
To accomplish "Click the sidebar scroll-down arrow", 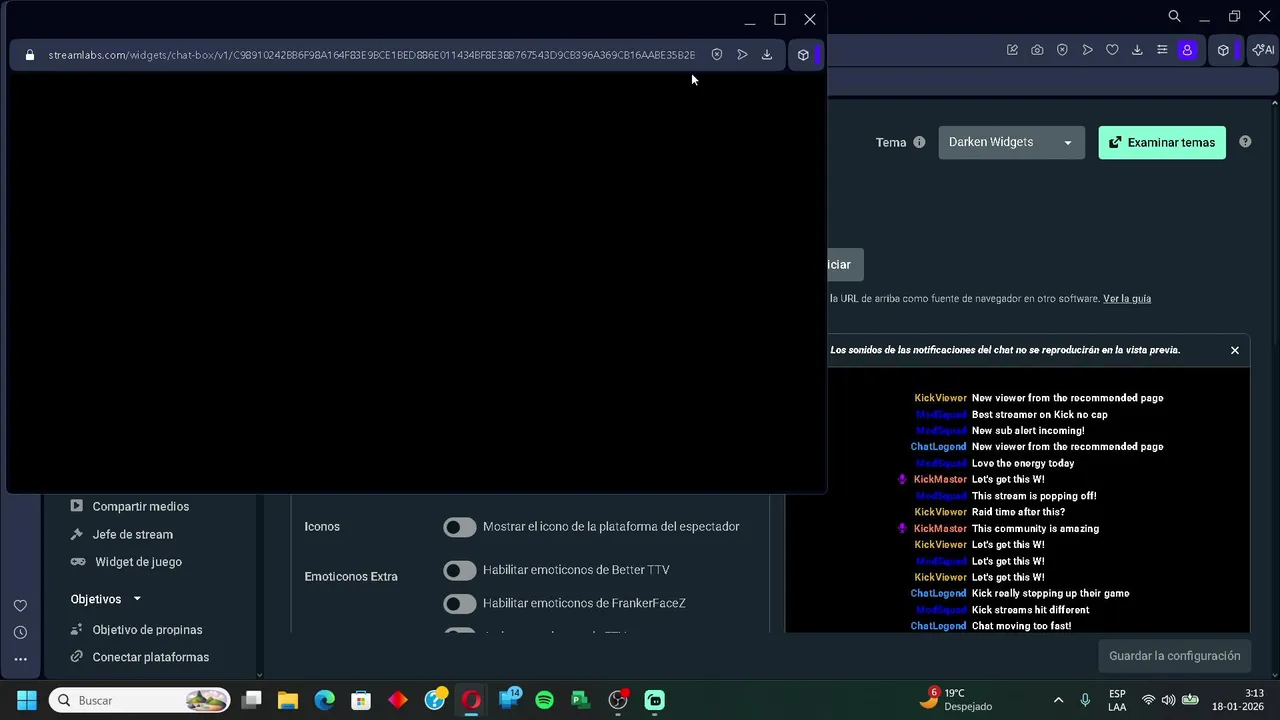I will [260, 675].
